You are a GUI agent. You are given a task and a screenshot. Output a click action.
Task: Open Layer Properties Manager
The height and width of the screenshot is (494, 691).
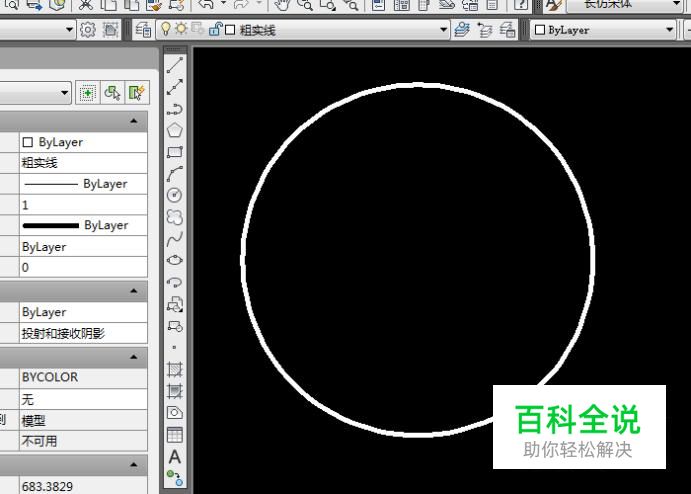click(x=143, y=30)
